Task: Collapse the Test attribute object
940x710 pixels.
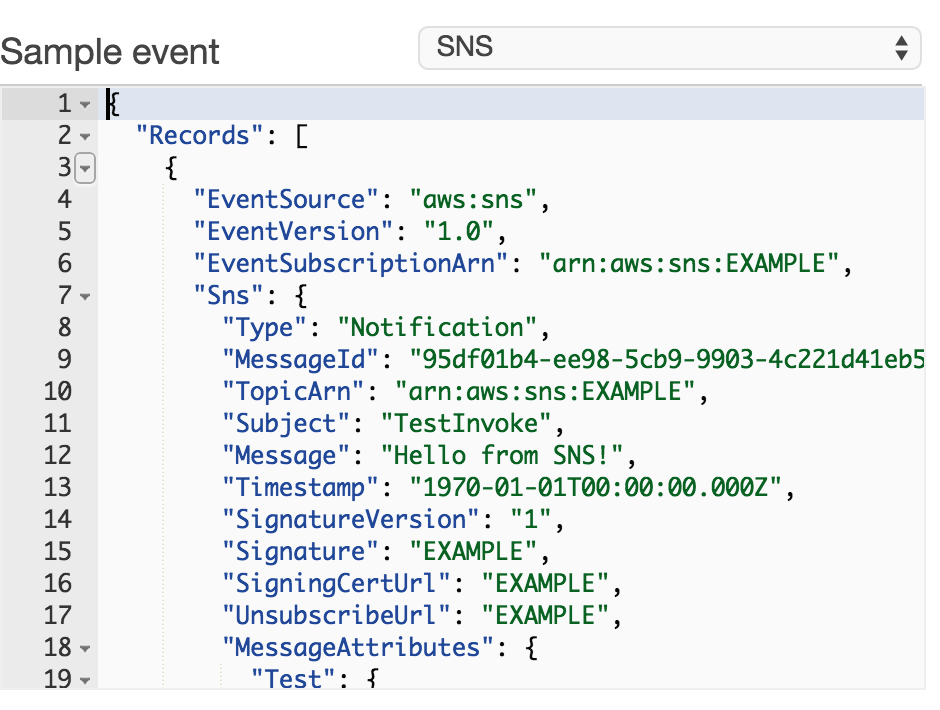Action: pyautogui.click(x=83, y=679)
